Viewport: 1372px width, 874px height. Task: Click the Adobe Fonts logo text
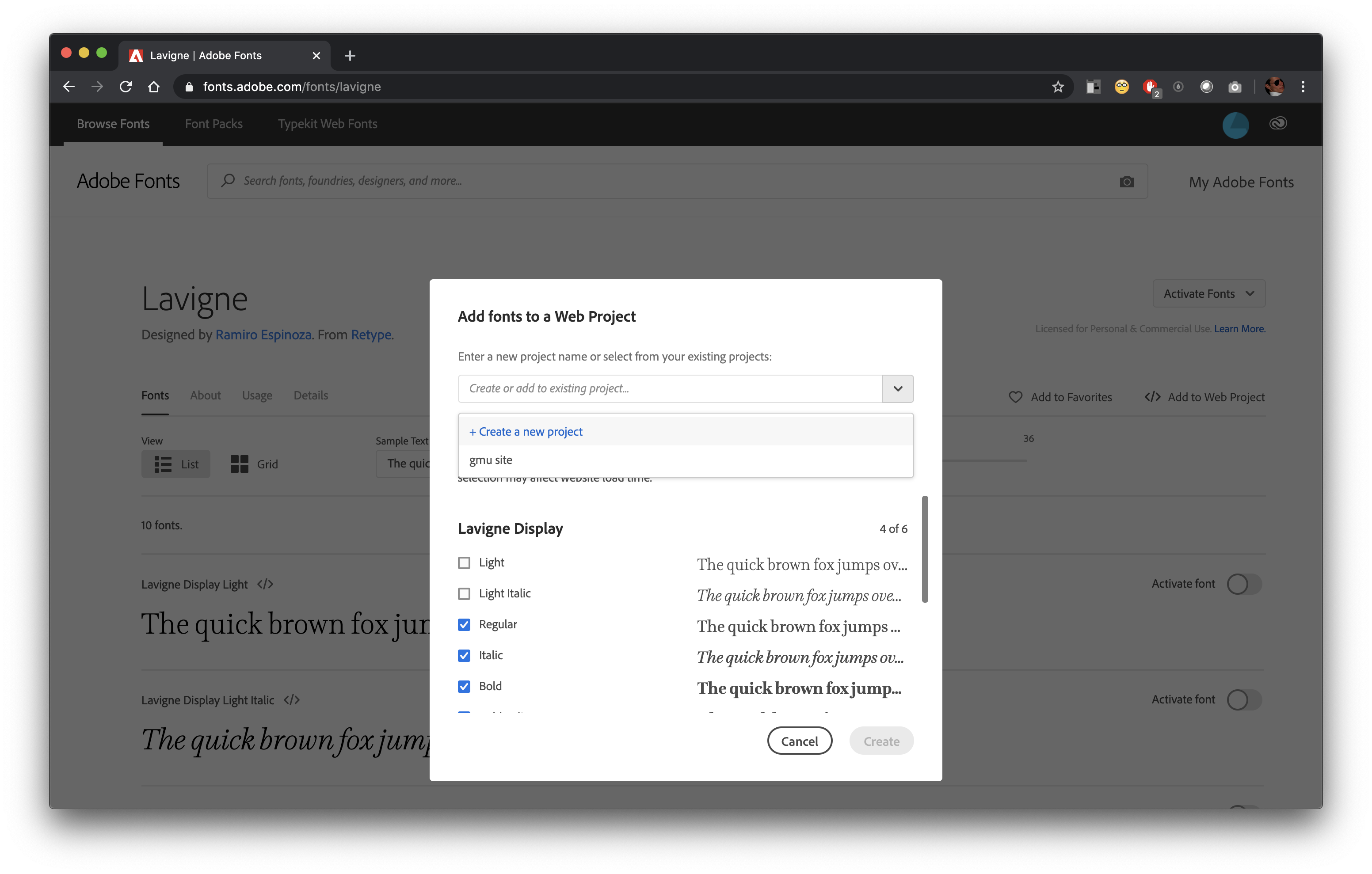pos(128,181)
